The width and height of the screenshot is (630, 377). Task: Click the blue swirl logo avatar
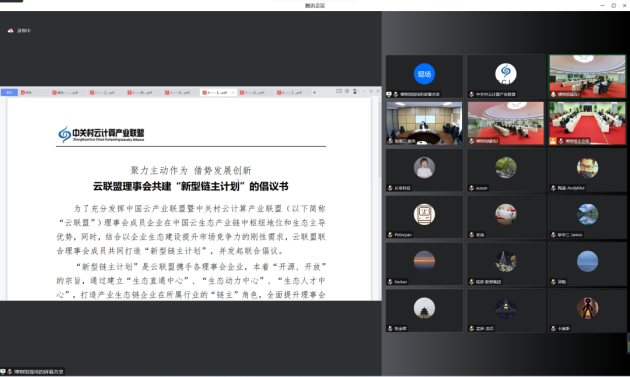pyautogui.click(x=505, y=74)
